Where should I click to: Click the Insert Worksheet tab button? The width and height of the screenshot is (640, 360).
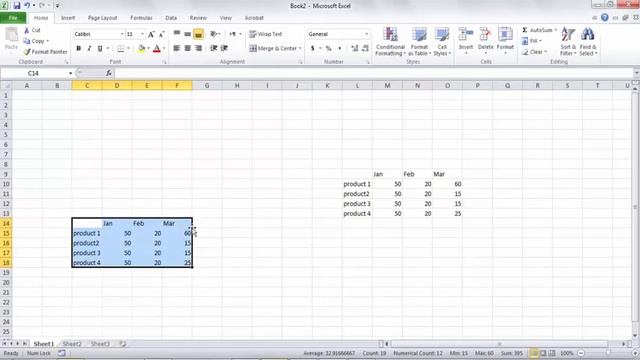pos(122,344)
